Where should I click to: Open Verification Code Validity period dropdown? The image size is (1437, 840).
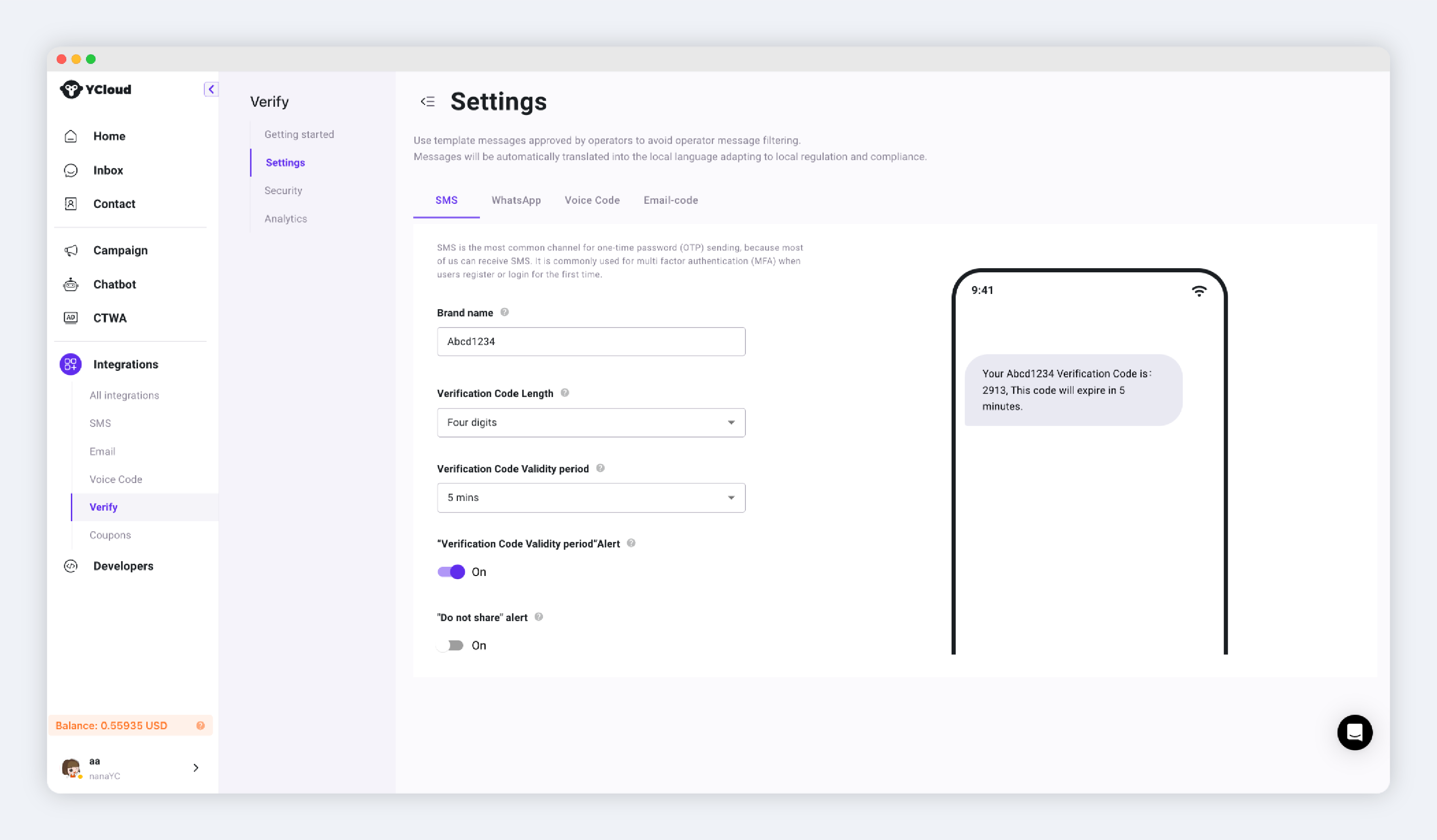tap(591, 498)
